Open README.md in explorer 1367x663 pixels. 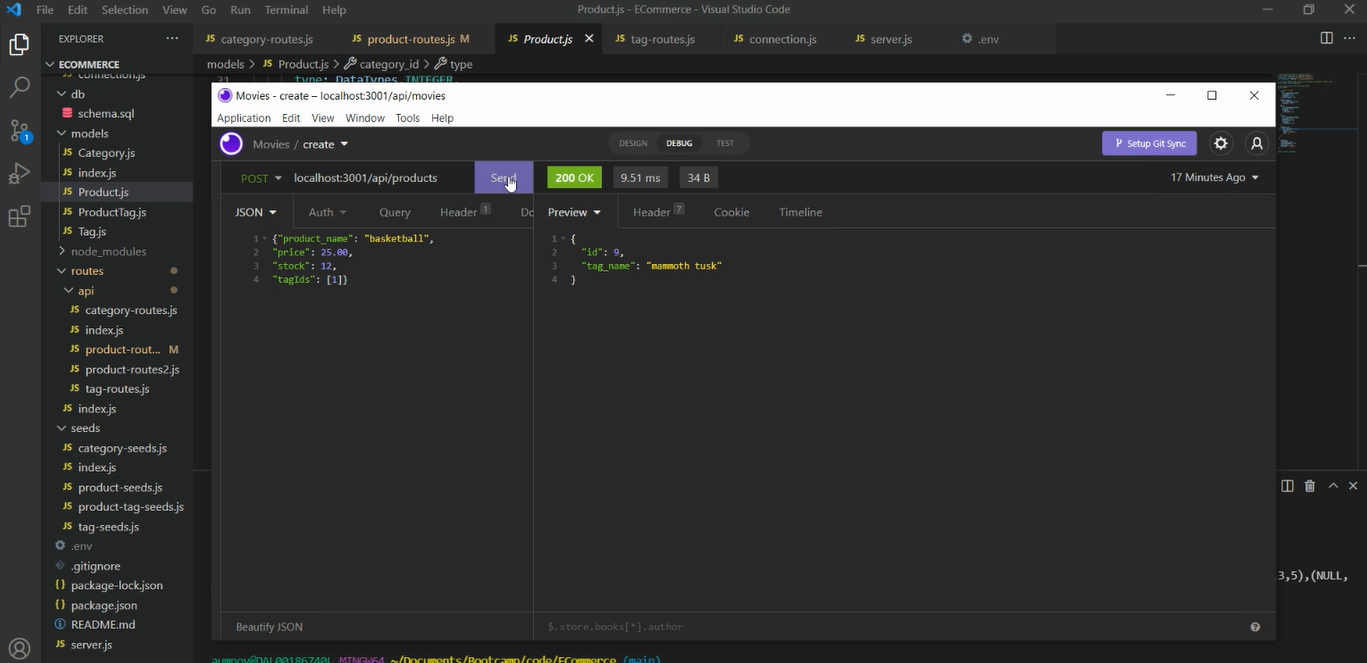(x=103, y=625)
